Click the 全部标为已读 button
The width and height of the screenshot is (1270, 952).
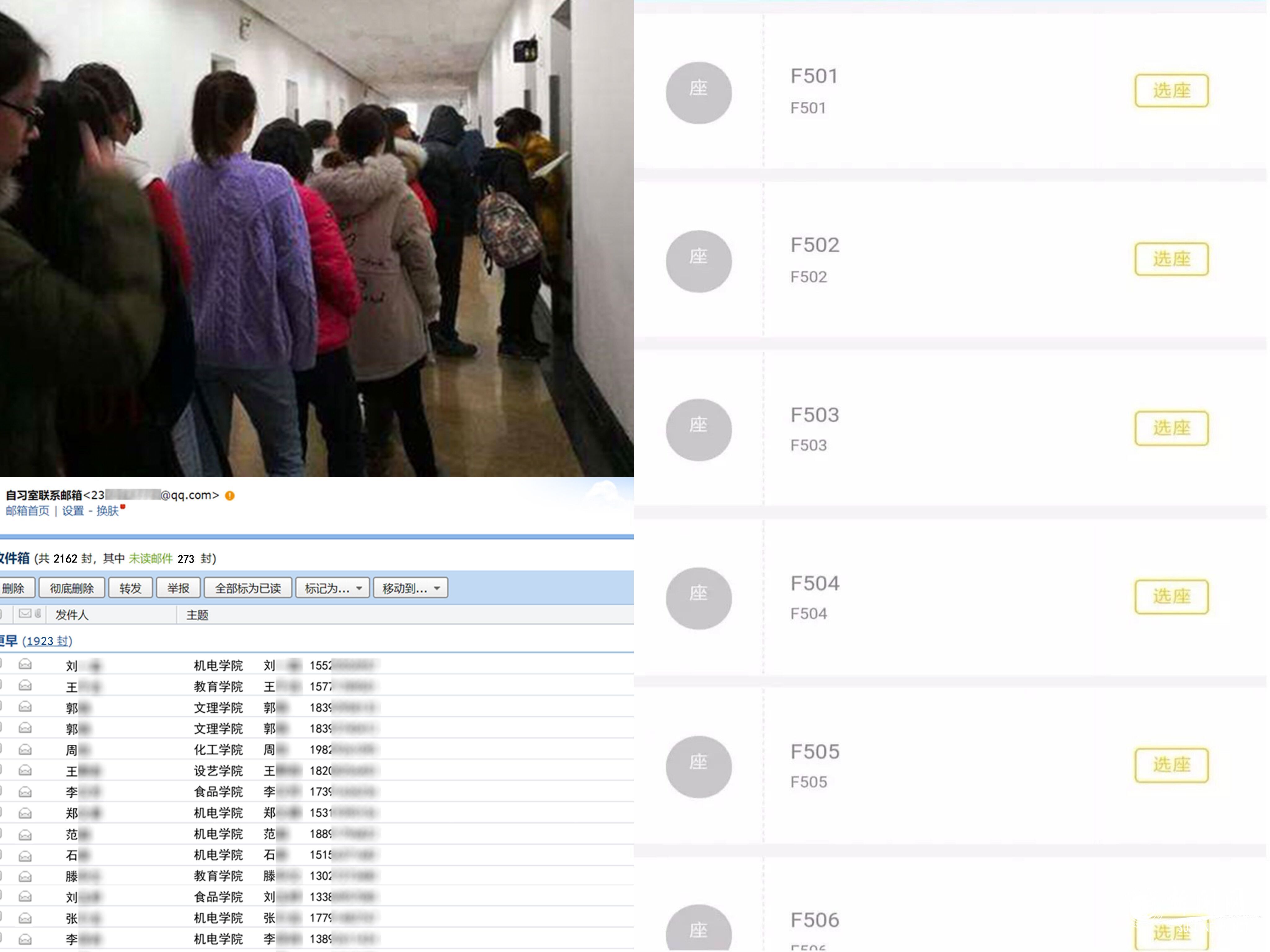coord(248,588)
